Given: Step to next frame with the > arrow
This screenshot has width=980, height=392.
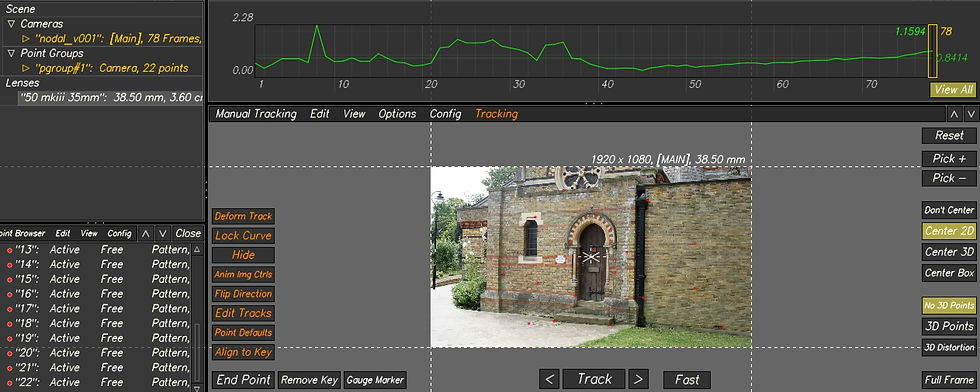Looking at the screenshot, I should 638,379.
